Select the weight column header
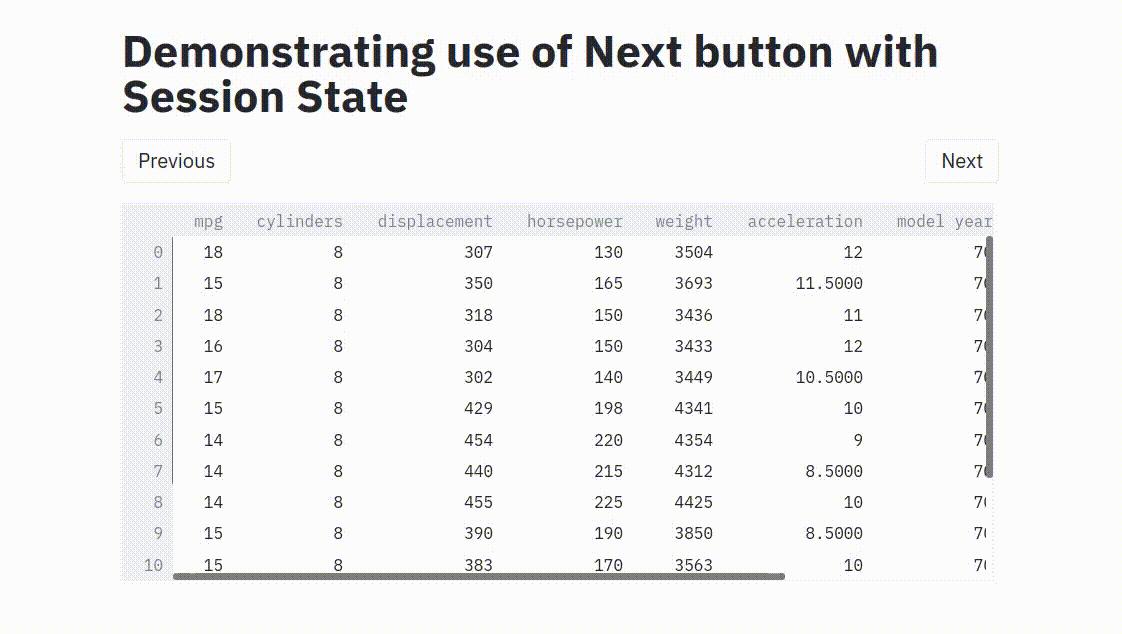The image size is (1122, 634). pos(684,221)
